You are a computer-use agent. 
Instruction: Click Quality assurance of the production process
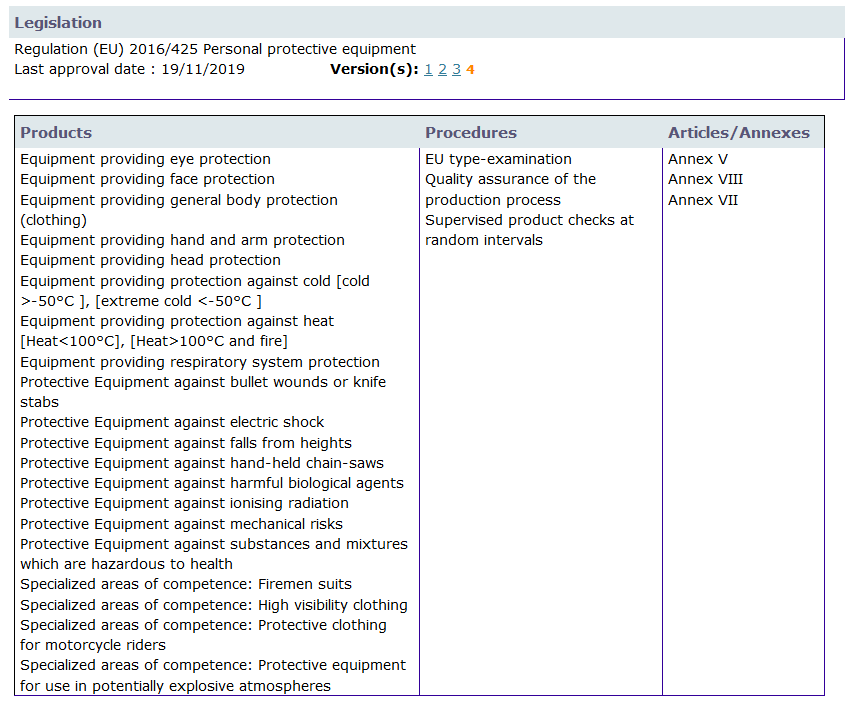point(510,190)
